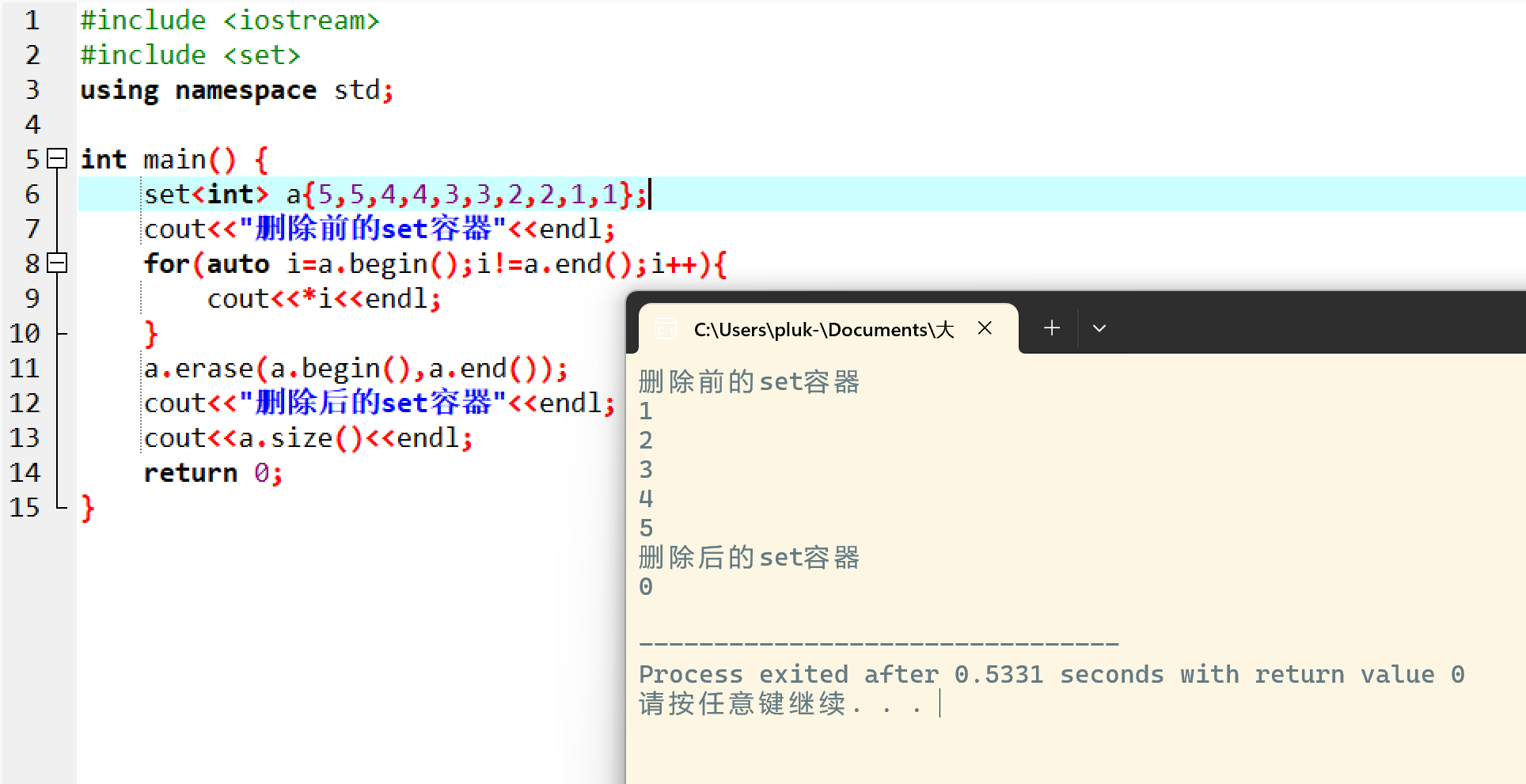The height and width of the screenshot is (784, 1526).
Task: Click the #include <set> directive
Action: 190,55
